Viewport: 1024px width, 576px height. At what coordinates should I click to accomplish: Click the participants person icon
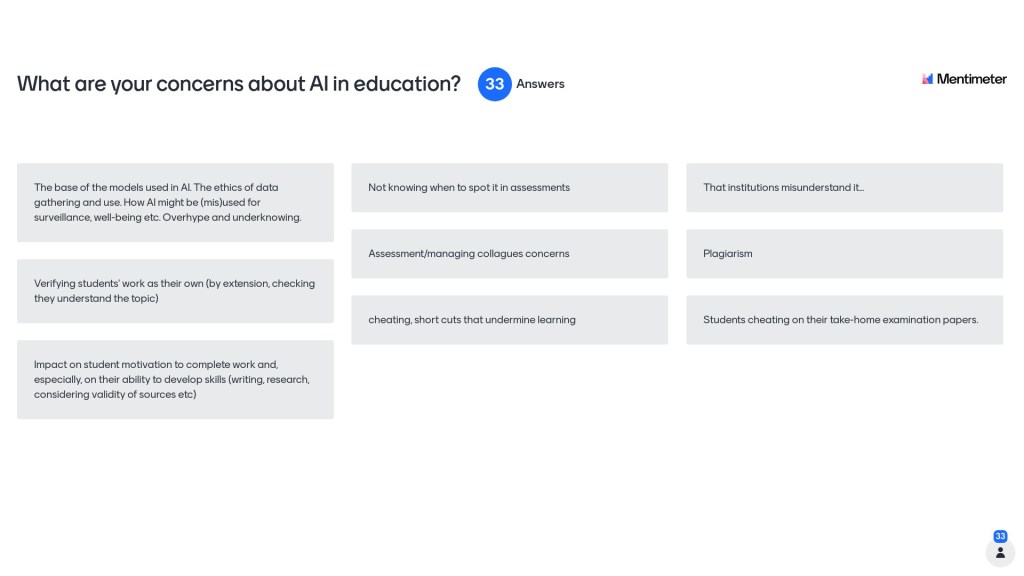(1000, 552)
